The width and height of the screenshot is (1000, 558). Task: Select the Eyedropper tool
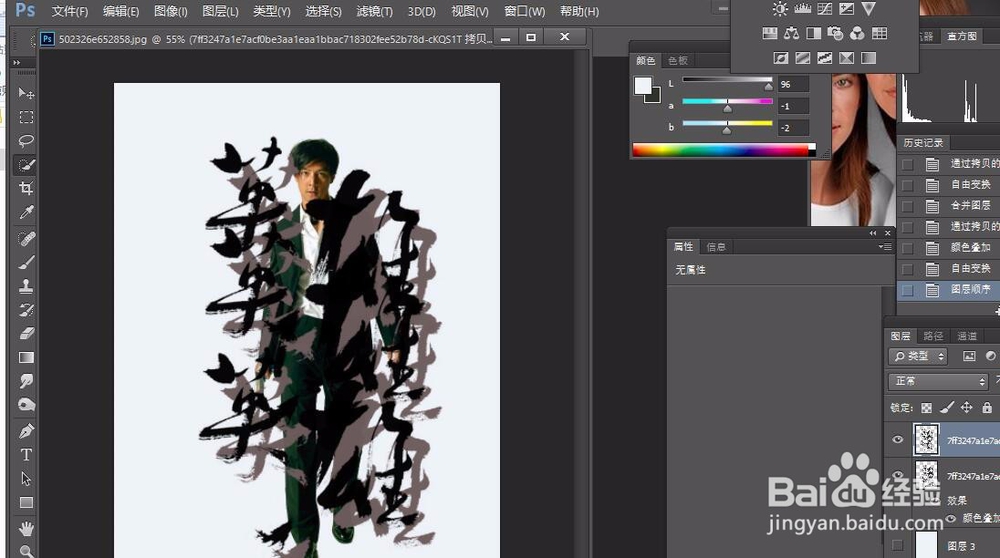point(26,212)
